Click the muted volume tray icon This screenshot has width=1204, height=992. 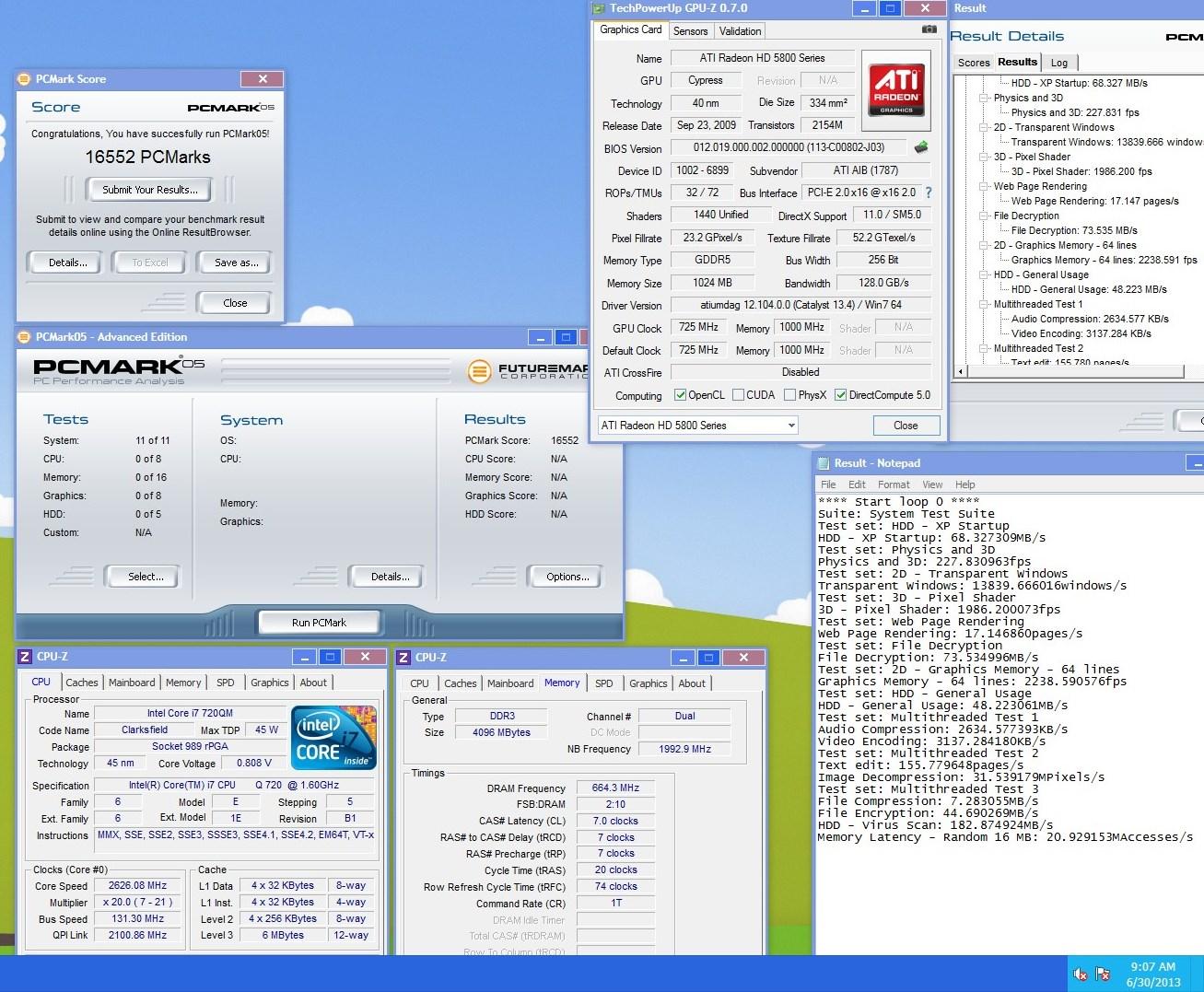point(1081,974)
